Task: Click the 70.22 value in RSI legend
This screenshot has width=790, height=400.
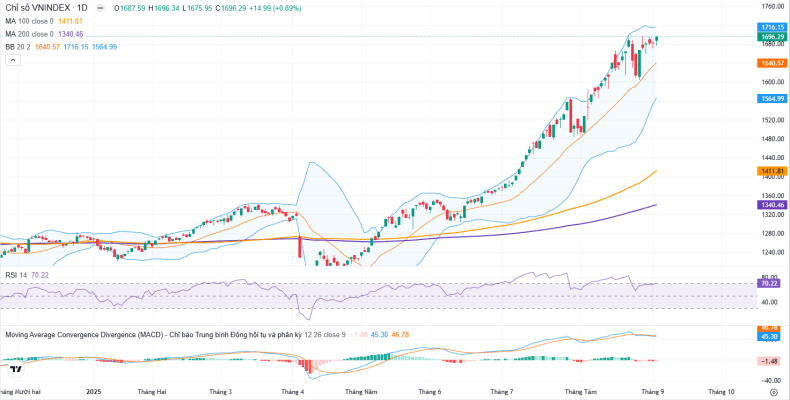Action: tap(39, 276)
